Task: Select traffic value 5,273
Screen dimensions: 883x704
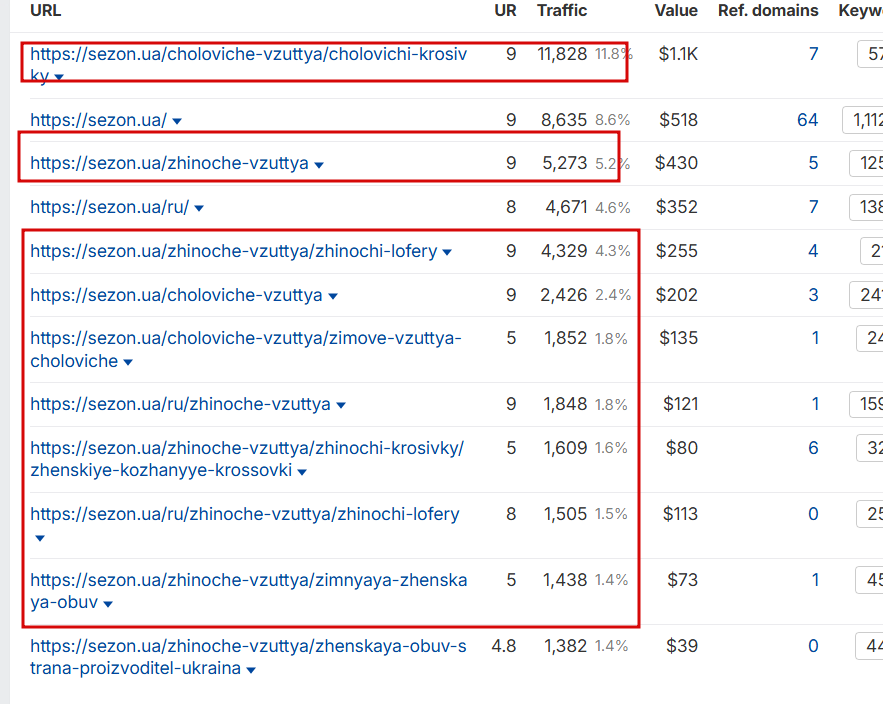Action: 564,163
